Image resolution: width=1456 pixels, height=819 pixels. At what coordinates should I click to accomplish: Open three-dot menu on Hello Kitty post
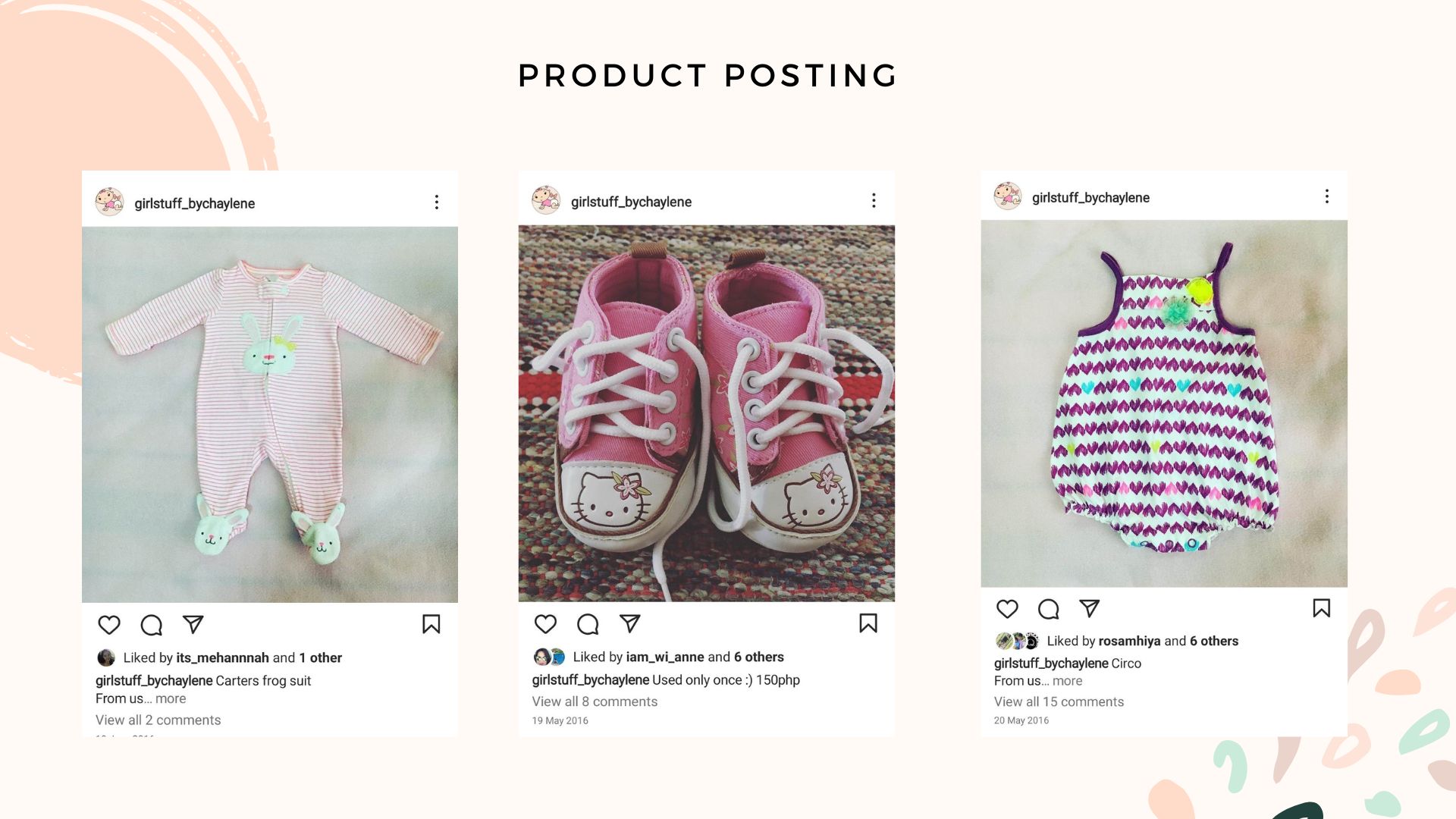tap(874, 200)
